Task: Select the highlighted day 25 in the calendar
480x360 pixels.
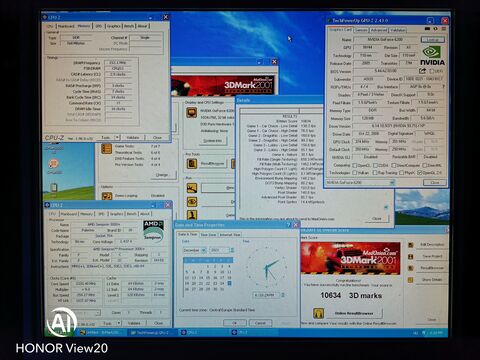Action: 229,283
